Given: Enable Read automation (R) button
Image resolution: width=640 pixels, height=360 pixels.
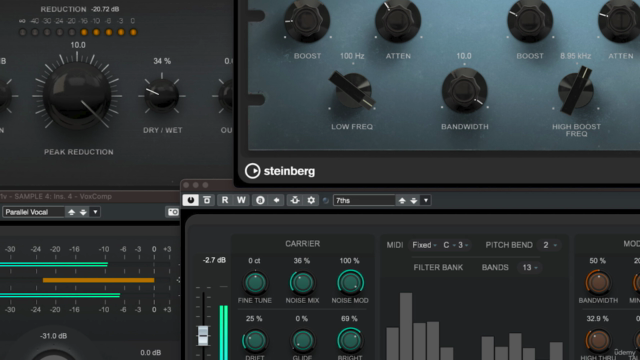Looking at the screenshot, I should tap(224, 200).
